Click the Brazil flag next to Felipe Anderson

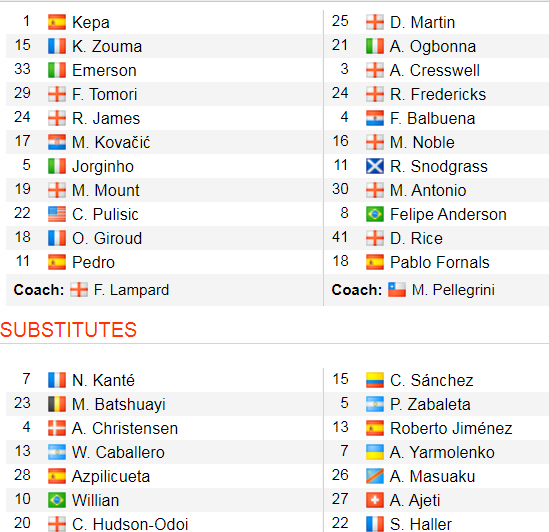375,214
